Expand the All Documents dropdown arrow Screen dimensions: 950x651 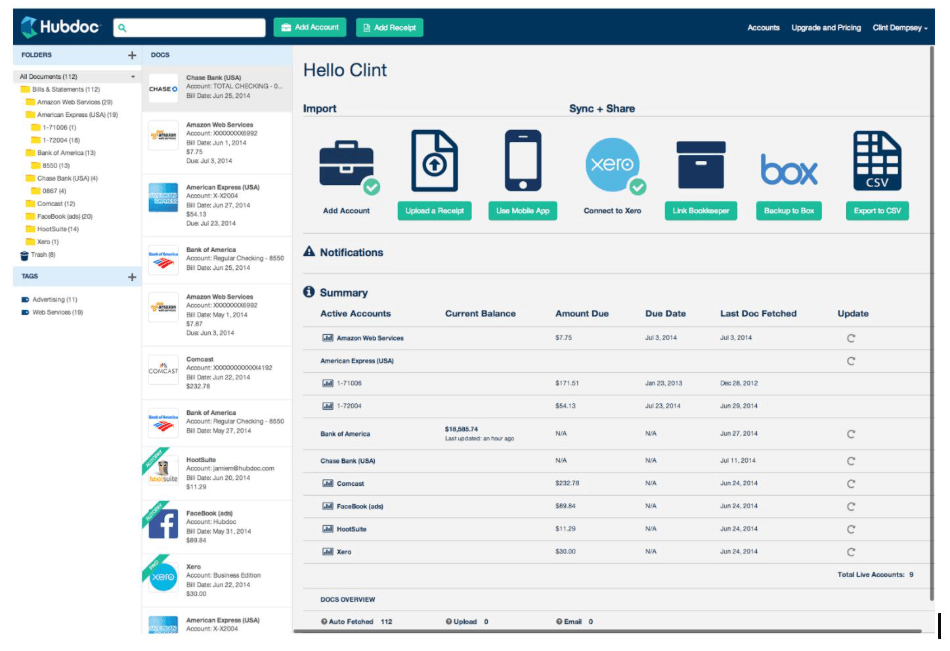133,77
